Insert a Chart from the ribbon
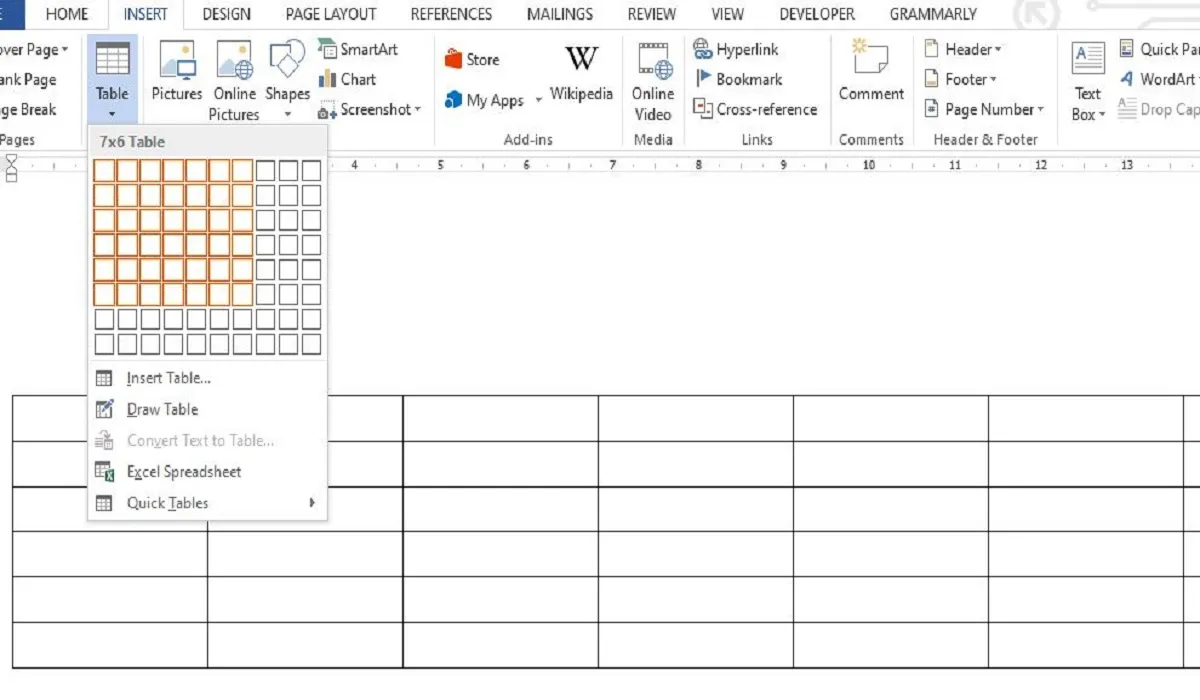1200x700 pixels. 347,79
